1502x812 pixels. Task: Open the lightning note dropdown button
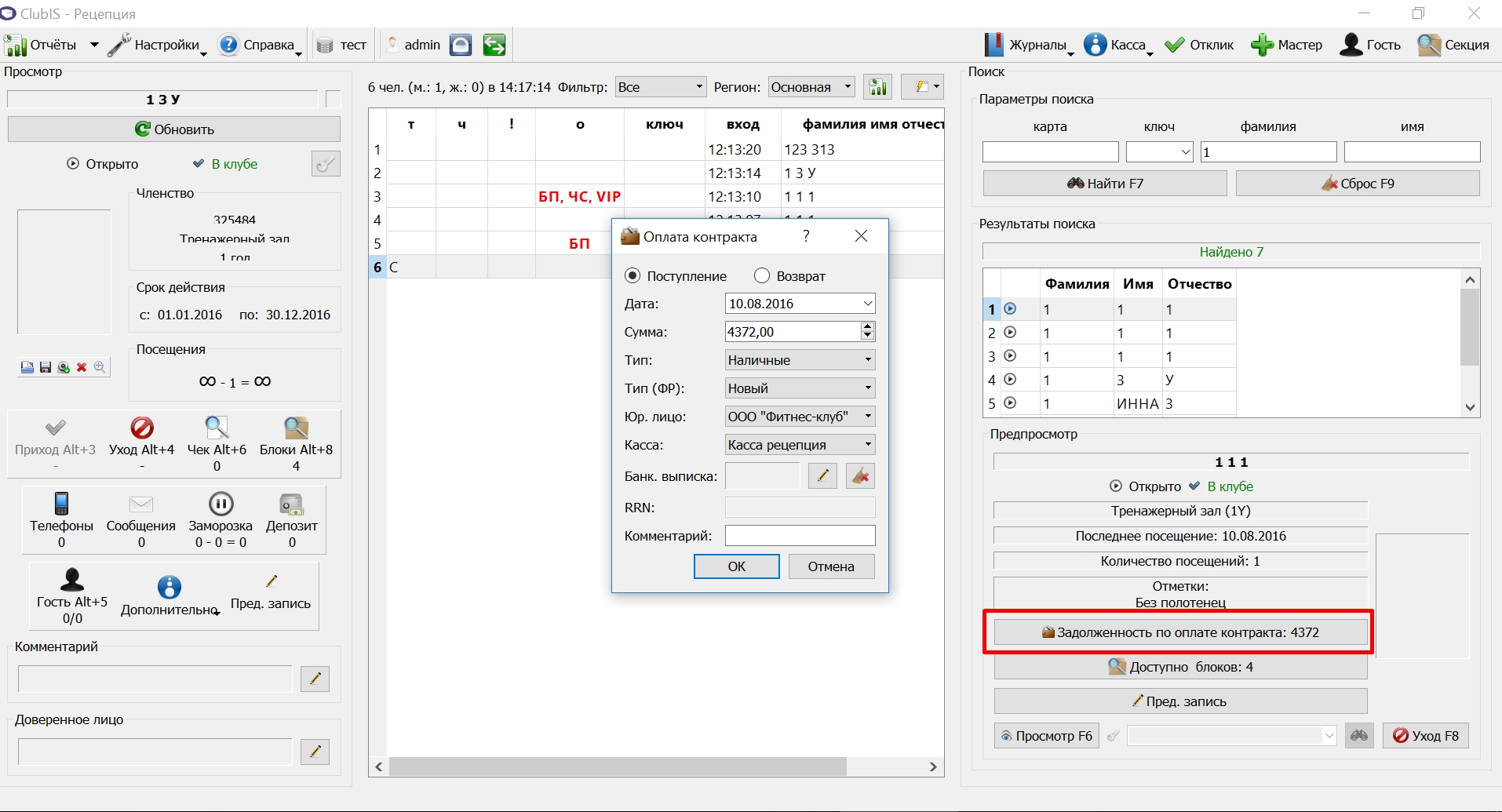(x=922, y=87)
